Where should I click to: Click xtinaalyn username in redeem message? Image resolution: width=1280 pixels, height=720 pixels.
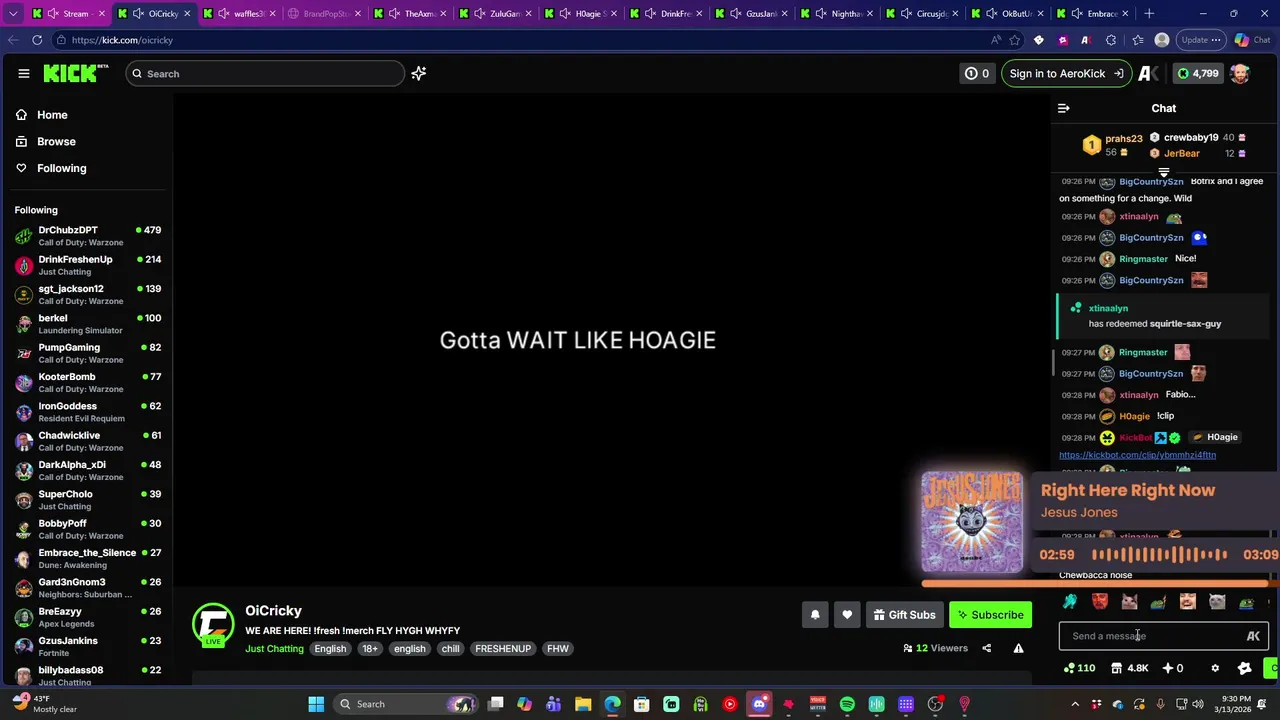[x=1108, y=308]
